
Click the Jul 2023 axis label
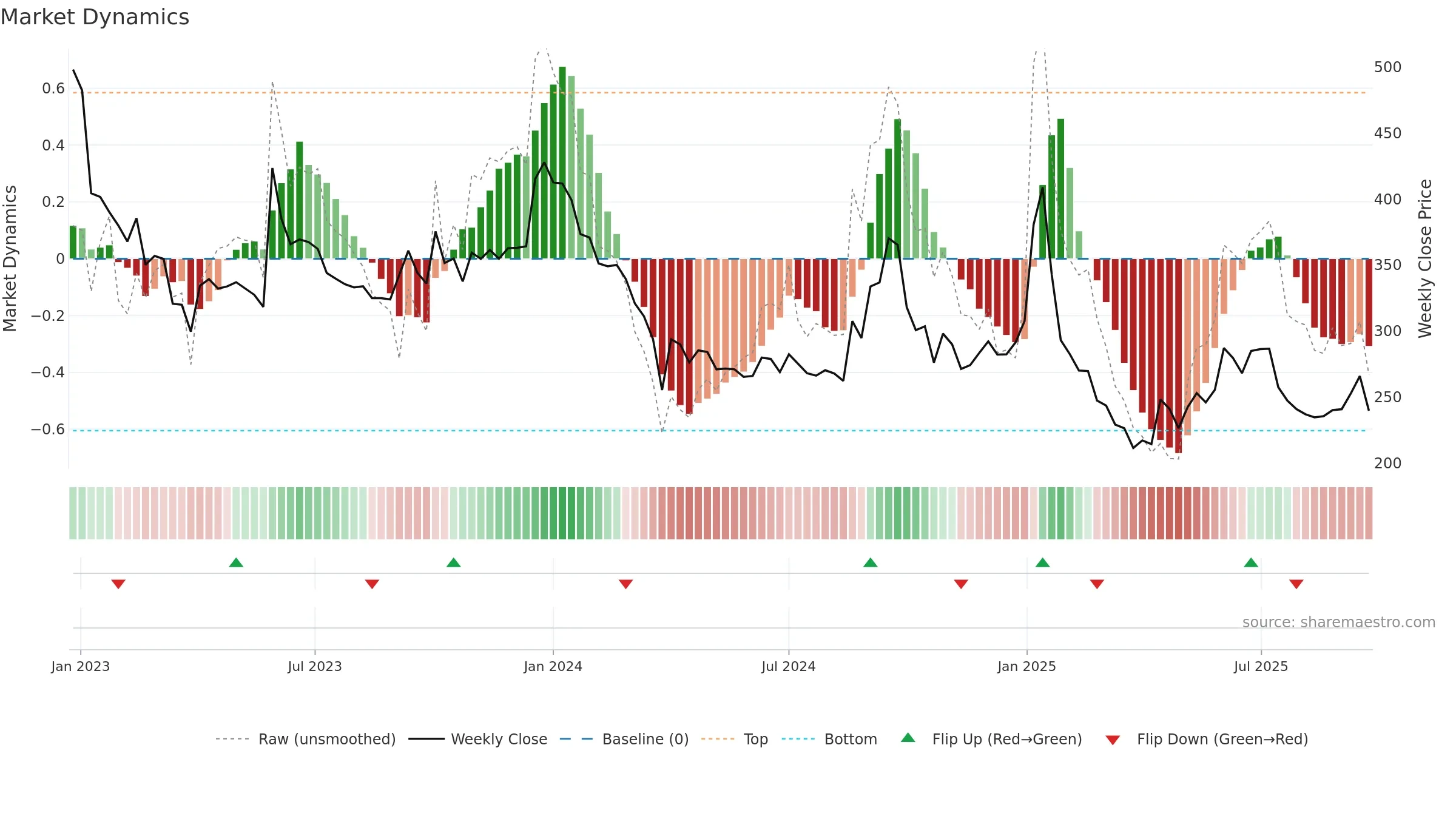coord(315,666)
